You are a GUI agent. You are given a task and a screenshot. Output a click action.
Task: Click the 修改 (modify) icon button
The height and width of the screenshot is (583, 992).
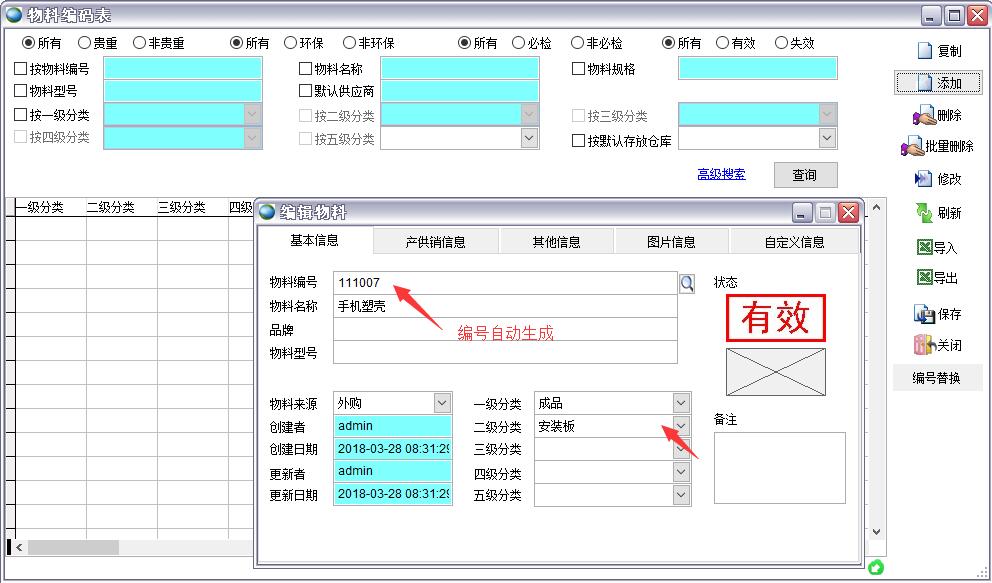[937, 179]
